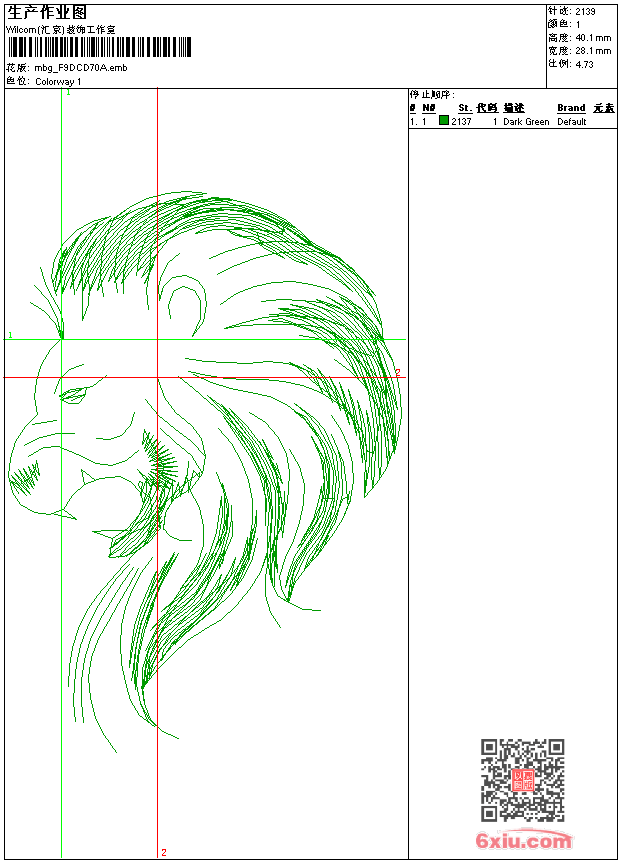The height and width of the screenshot is (860, 620).
Task: Click the St. column header
Action: [x=464, y=108]
